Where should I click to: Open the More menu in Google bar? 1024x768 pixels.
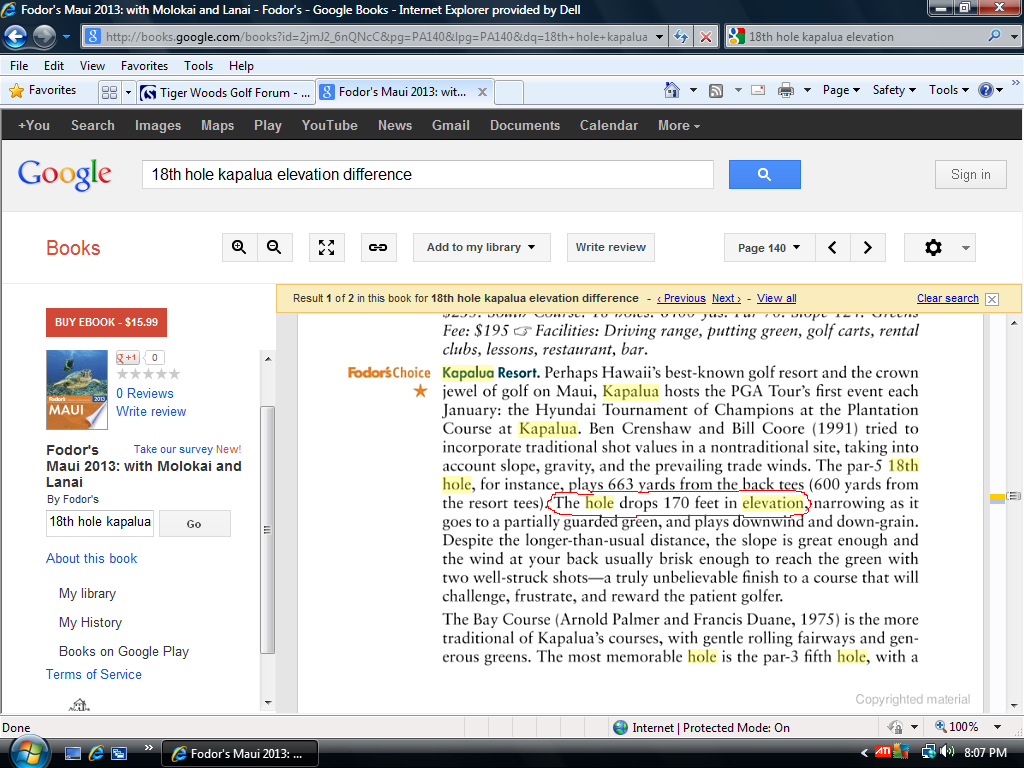(x=679, y=125)
